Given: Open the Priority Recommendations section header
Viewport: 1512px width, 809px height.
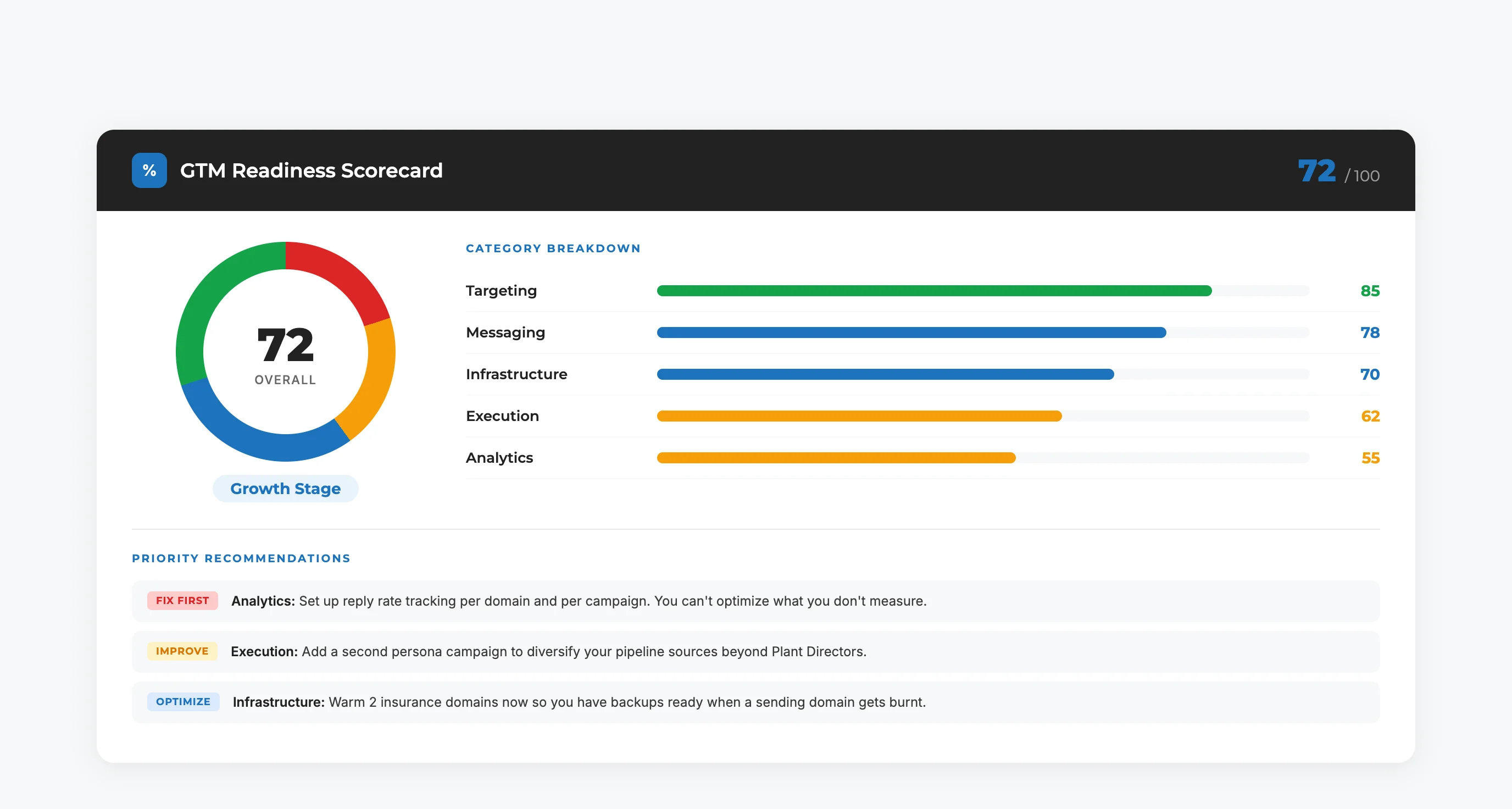Looking at the screenshot, I should [241, 558].
